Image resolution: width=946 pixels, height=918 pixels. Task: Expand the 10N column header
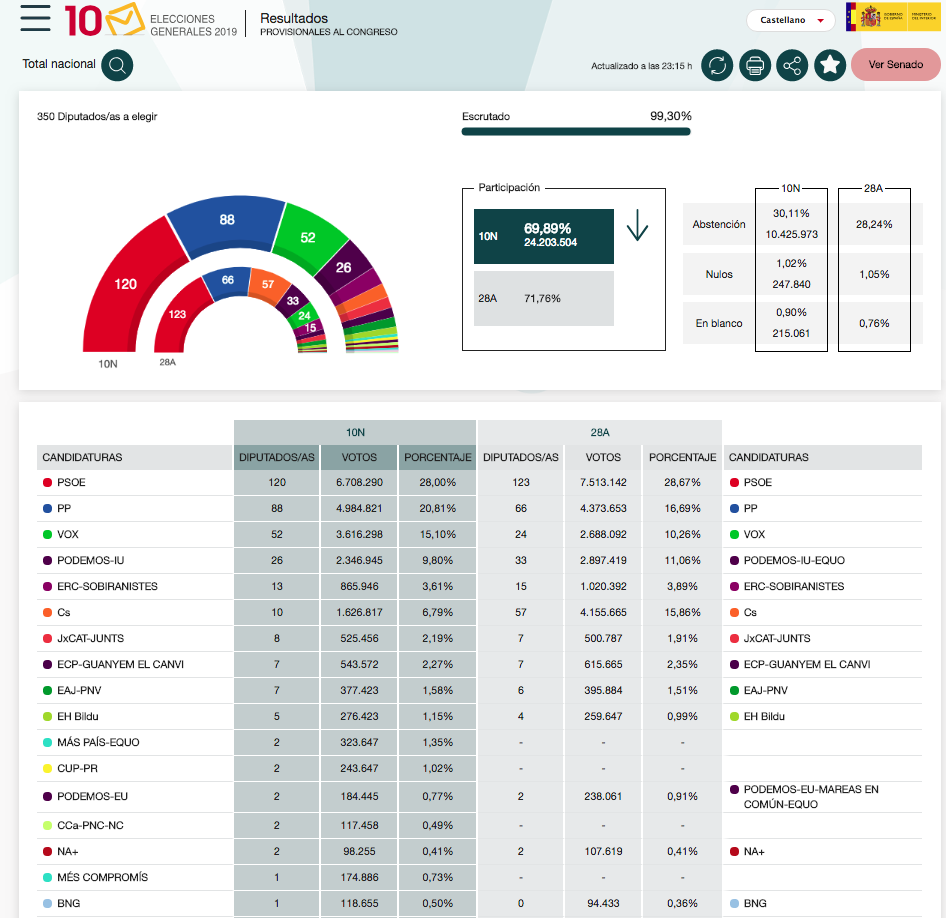coord(354,432)
